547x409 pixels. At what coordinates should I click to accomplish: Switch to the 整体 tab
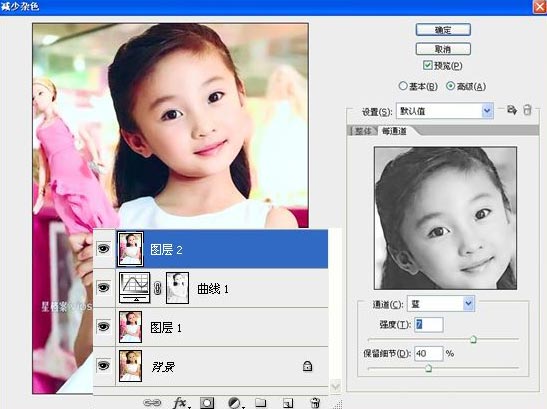(x=363, y=131)
